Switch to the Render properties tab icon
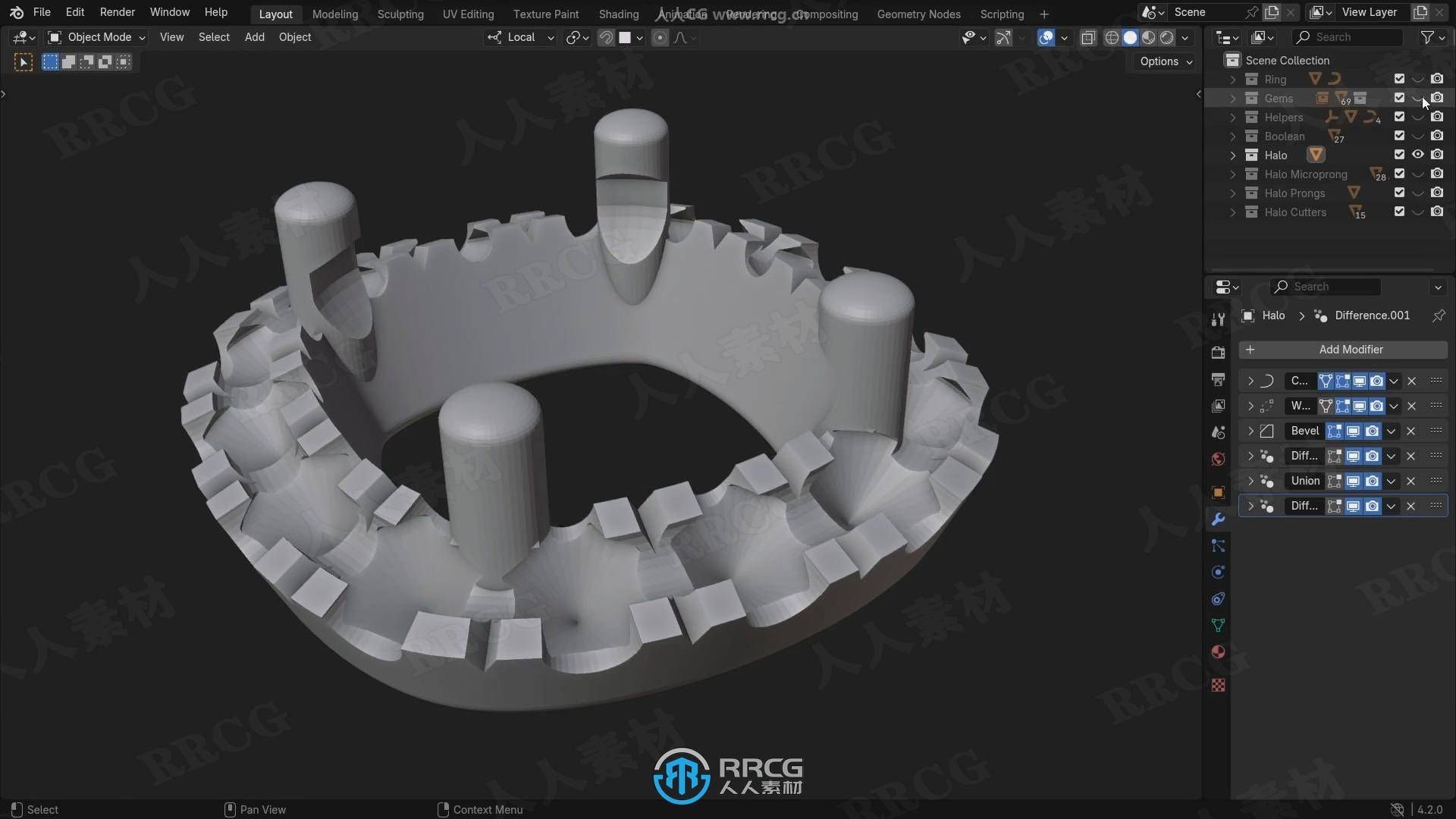 click(1218, 353)
